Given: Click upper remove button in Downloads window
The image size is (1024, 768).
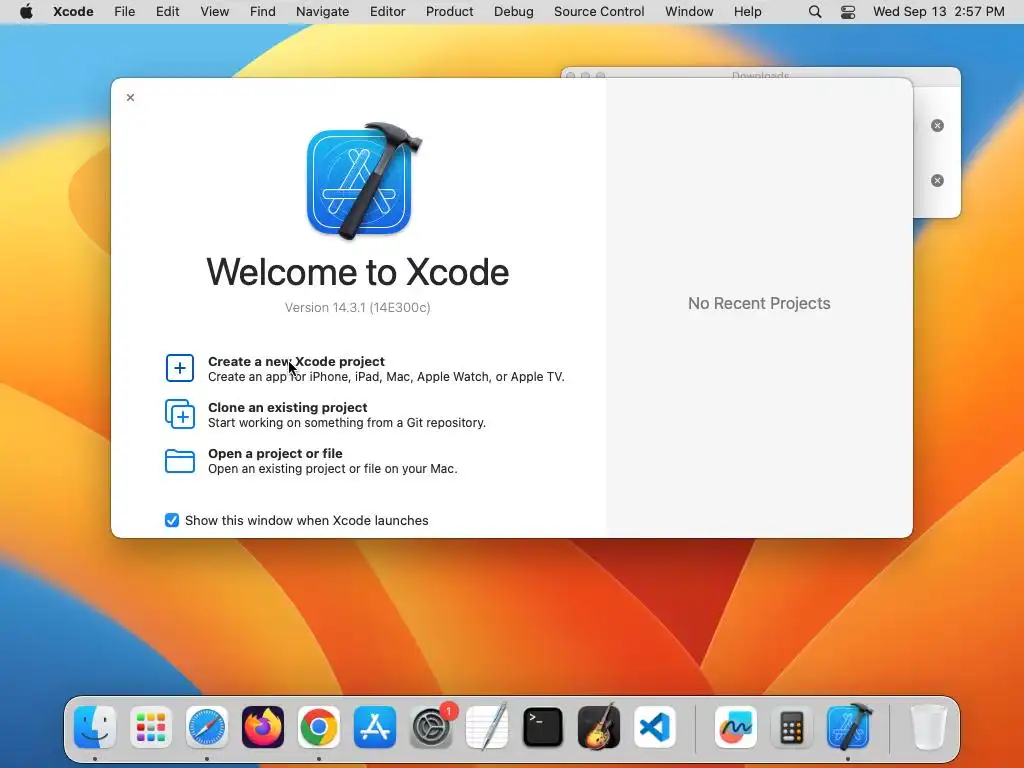Looking at the screenshot, I should (x=937, y=125).
